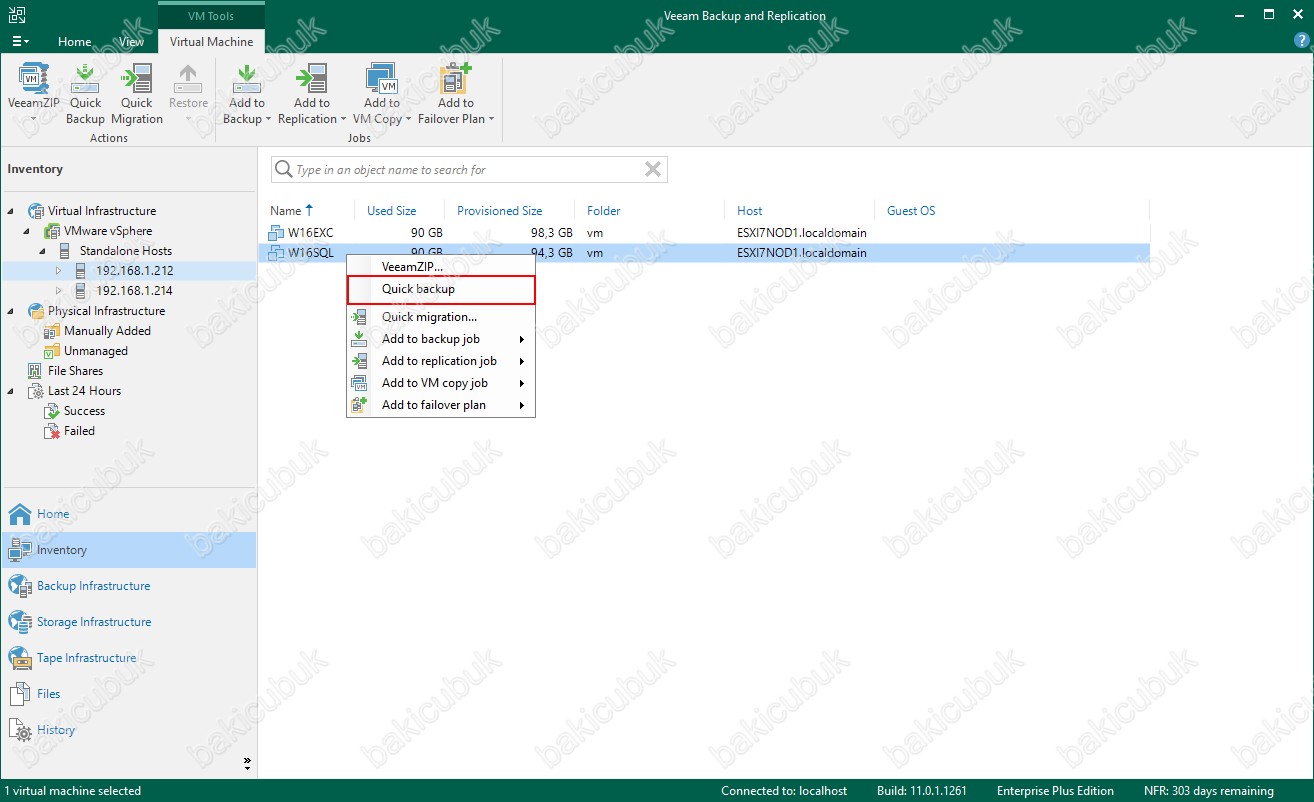This screenshot has width=1314, height=802.
Task: Select Success under Last 24 Hours
Action: tap(84, 411)
